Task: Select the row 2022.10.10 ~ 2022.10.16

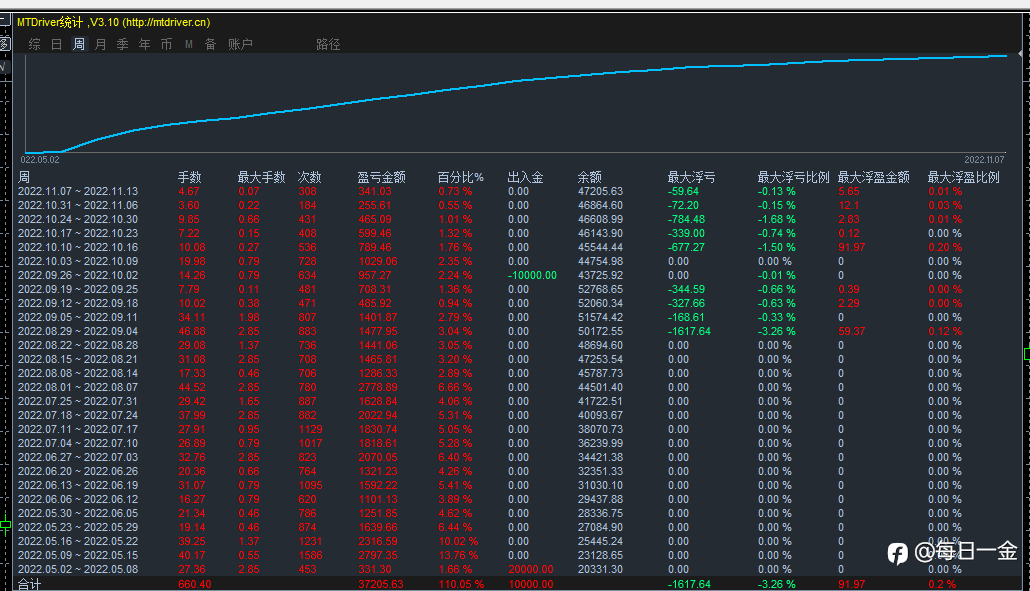Action: [x=516, y=247]
